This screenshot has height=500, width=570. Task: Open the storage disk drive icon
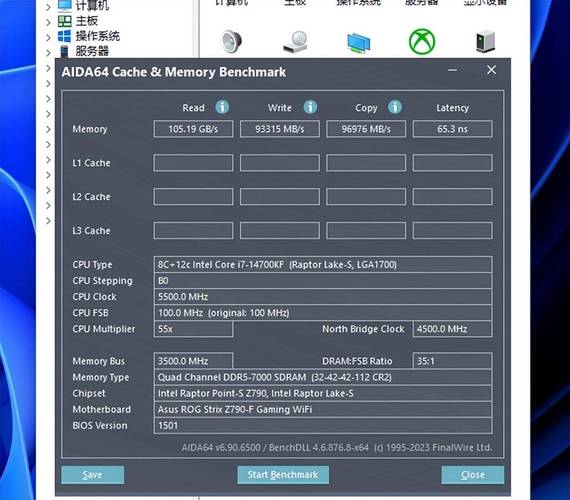[x=296, y=42]
